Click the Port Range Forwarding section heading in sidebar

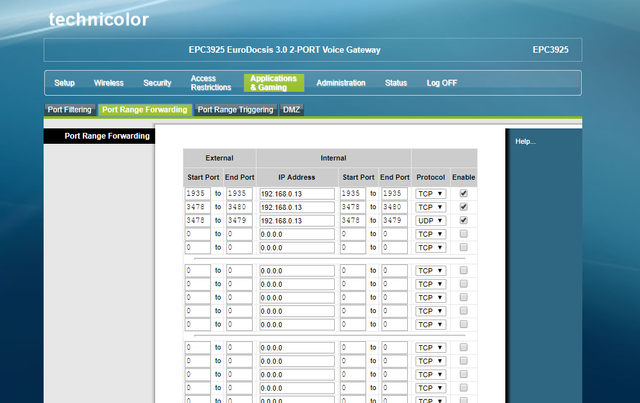[x=107, y=136]
